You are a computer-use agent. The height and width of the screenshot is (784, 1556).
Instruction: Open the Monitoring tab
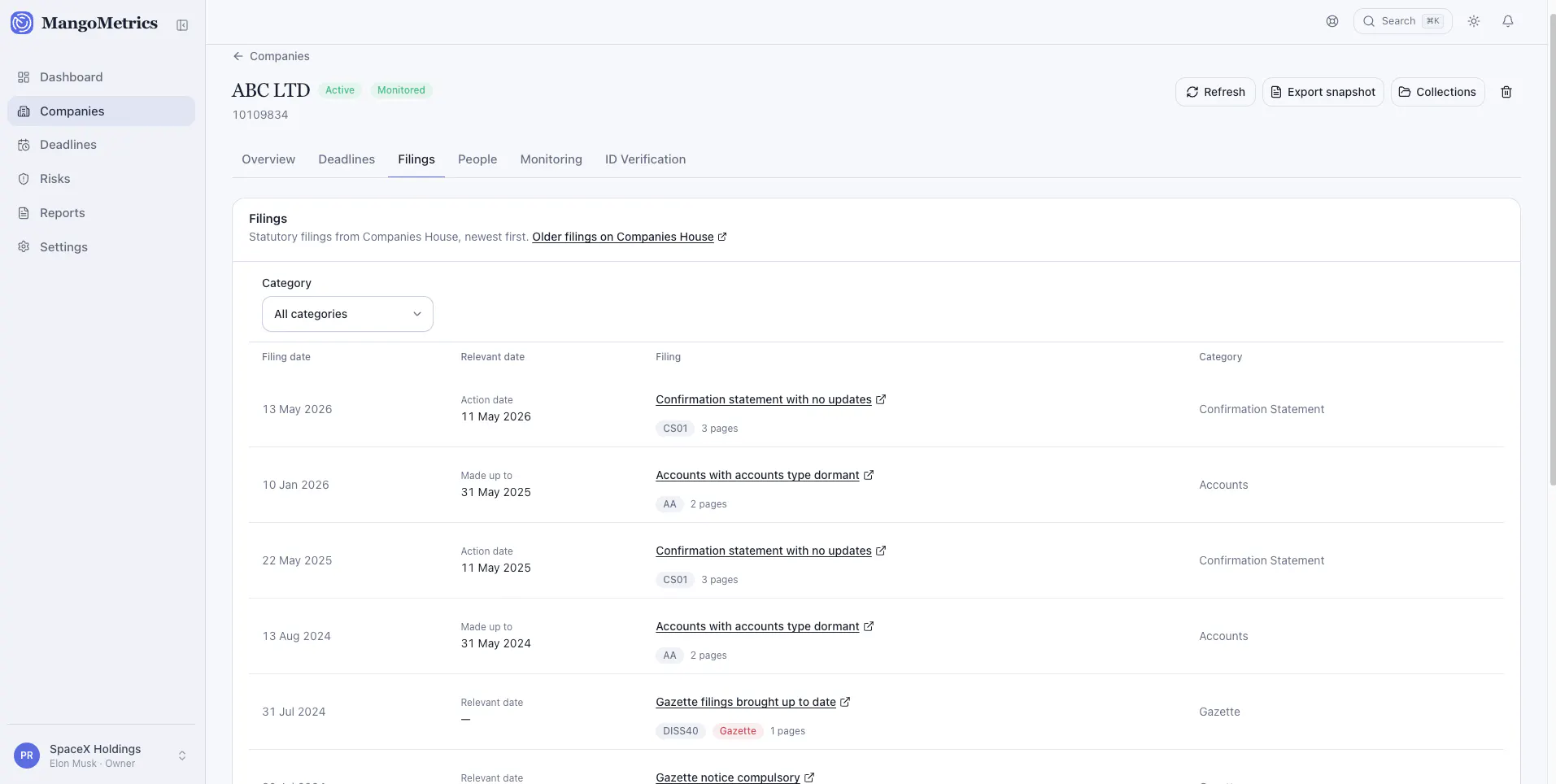coord(551,159)
